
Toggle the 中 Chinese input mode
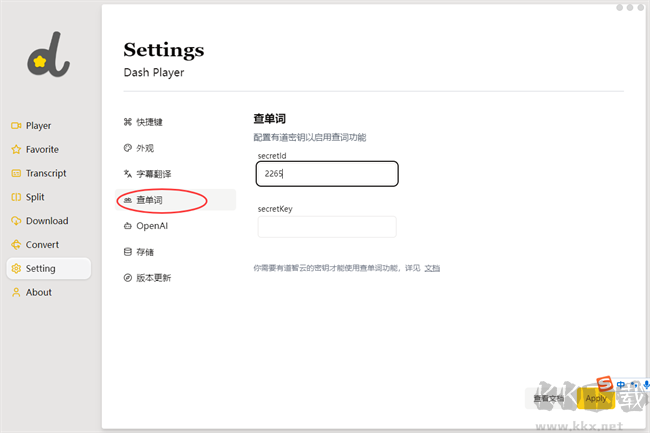click(621, 385)
